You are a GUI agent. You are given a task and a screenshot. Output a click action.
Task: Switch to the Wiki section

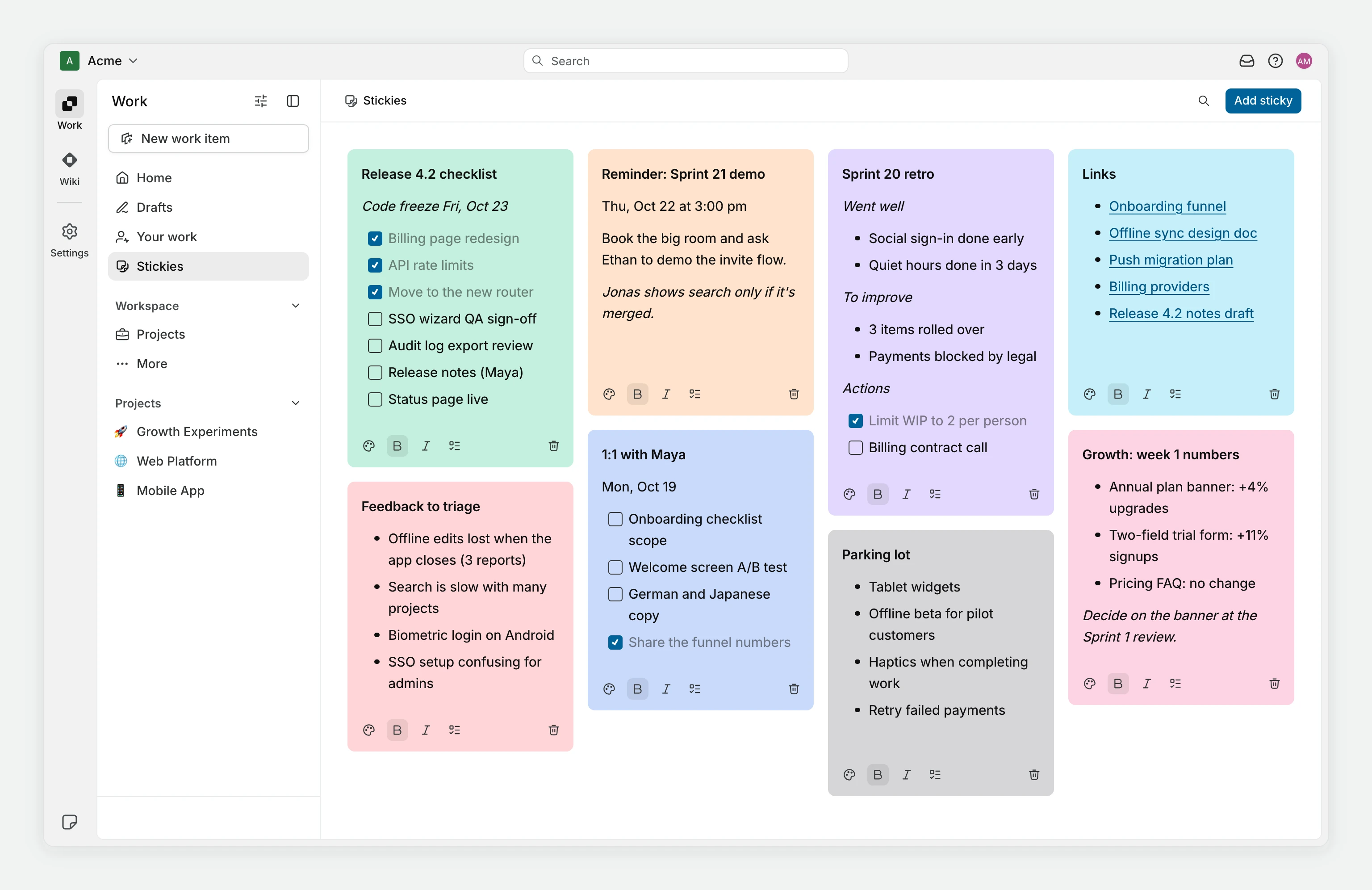[70, 168]
